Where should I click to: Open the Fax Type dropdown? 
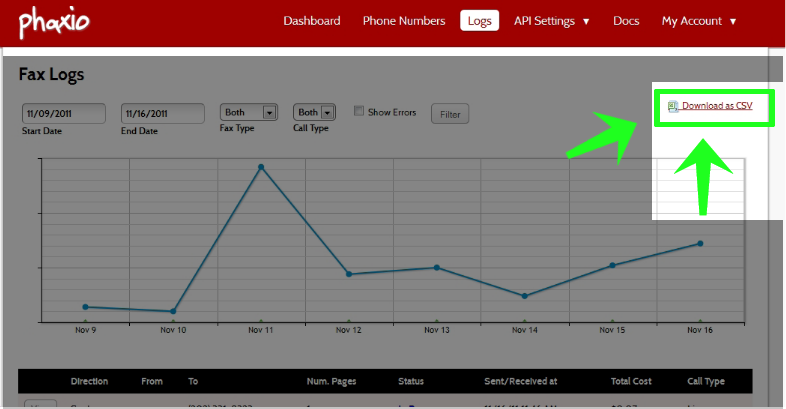[248, 113]
